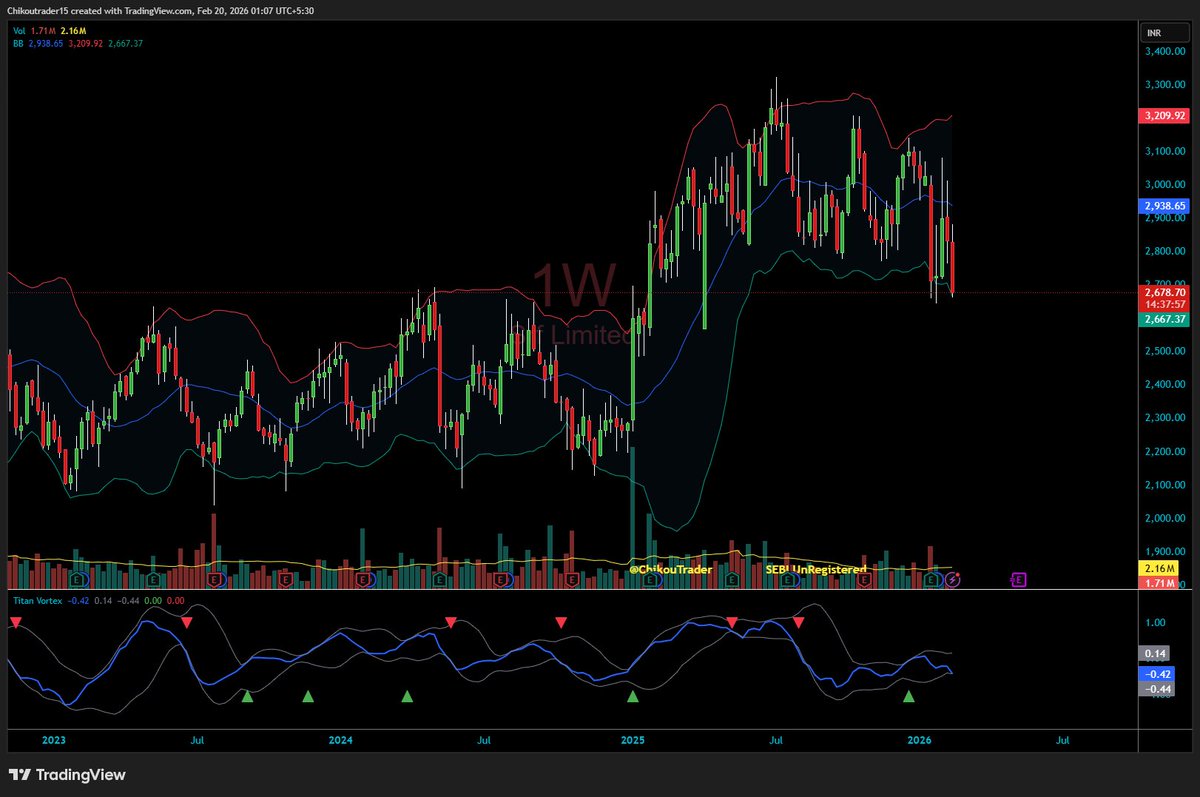This screenshot has width=1200, height=797.
Task: Click the green 2,667.37 lower band price label
Action: [1164, 319]
